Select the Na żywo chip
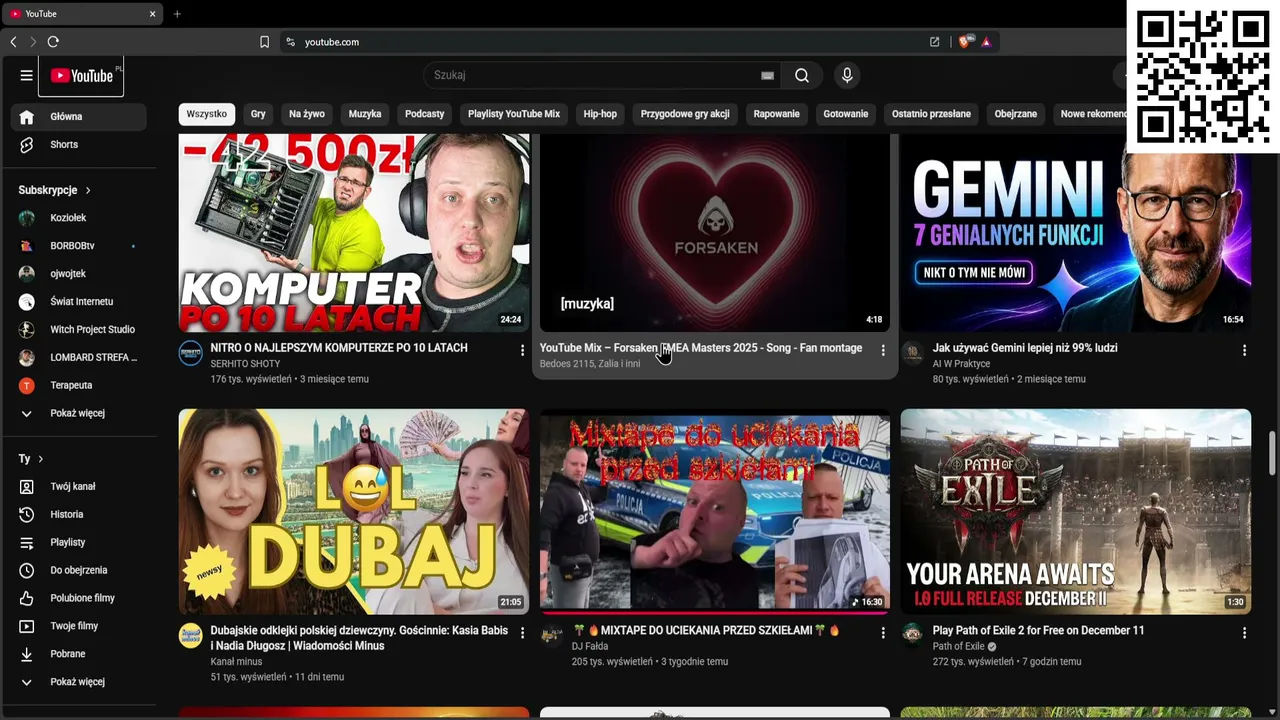 tap(307, 114)
